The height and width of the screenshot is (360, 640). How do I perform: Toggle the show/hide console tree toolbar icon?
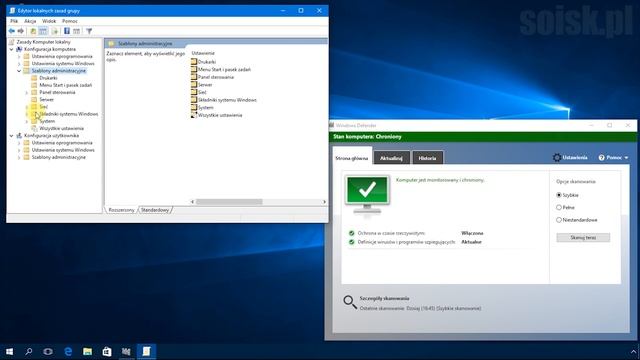[43, 31]
